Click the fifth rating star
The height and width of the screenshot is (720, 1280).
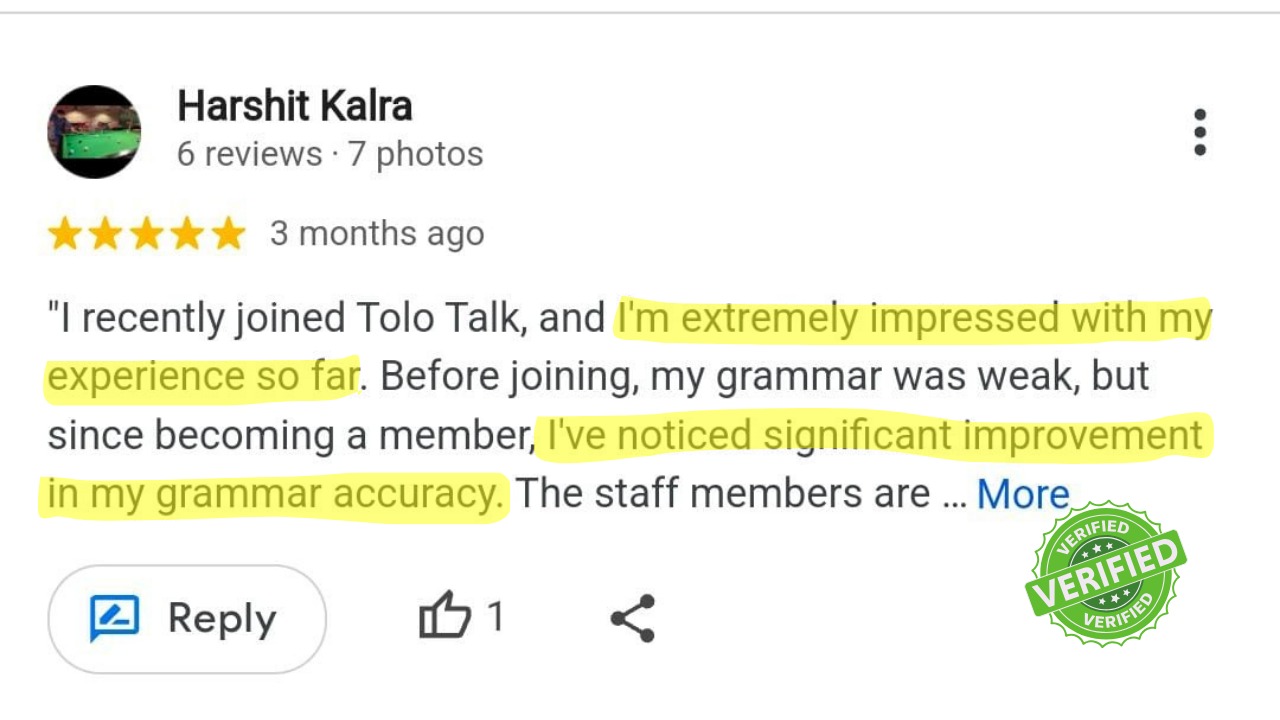click(229, 234)
